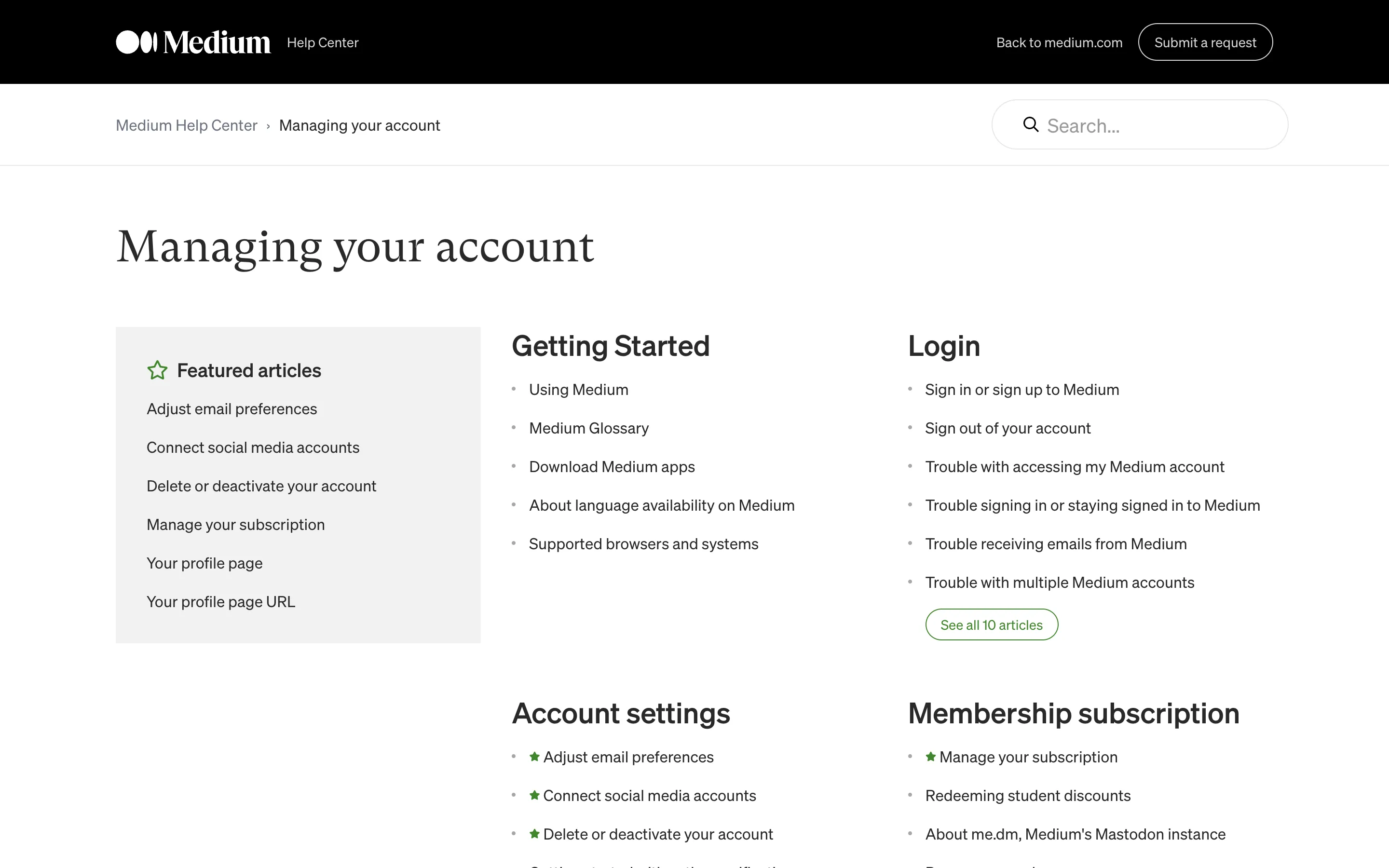Screen dimensions: 1389x868
Task: Click the breadcrumb chevron separator
Action: point(268,126)
